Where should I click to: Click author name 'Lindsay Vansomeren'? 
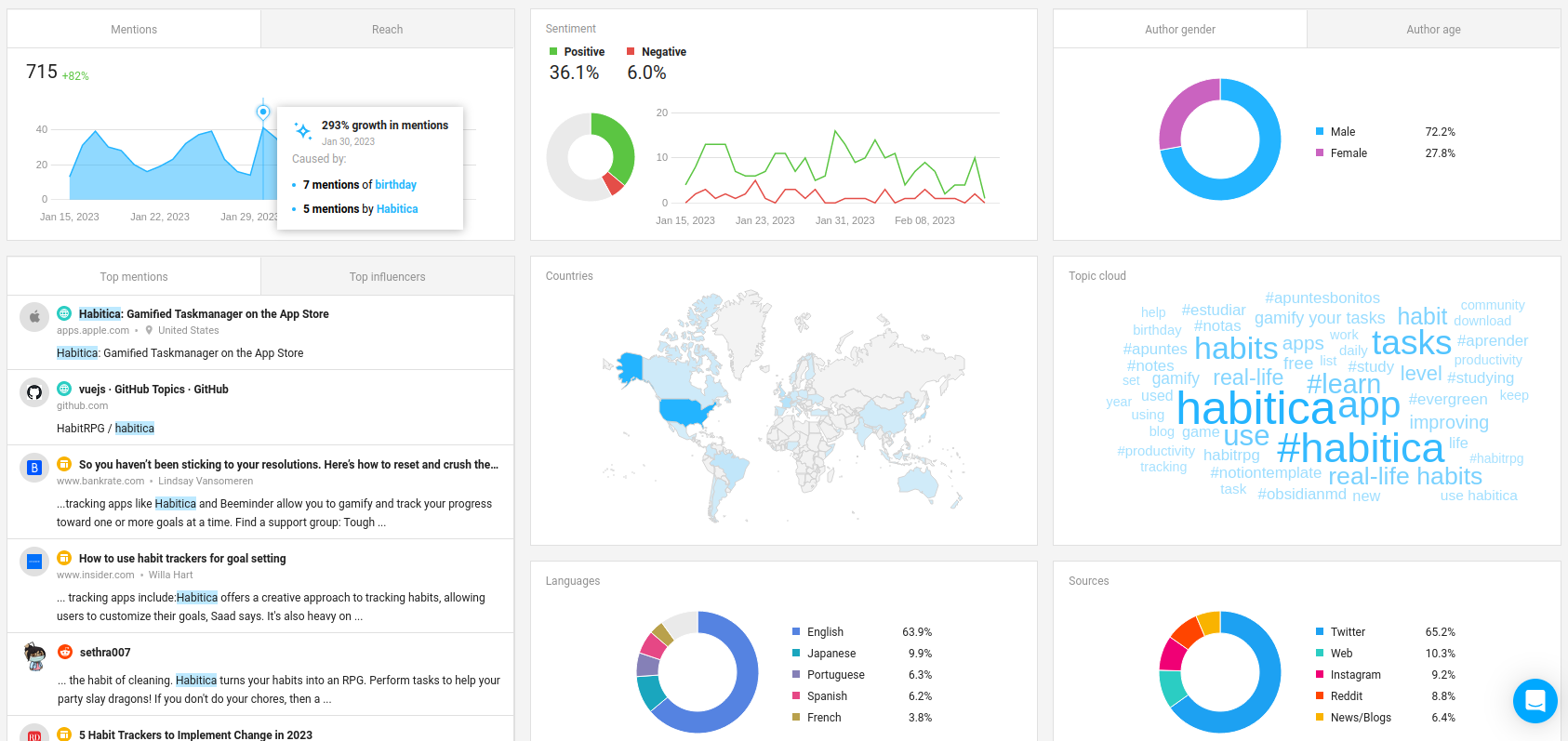tap(206, 481)
